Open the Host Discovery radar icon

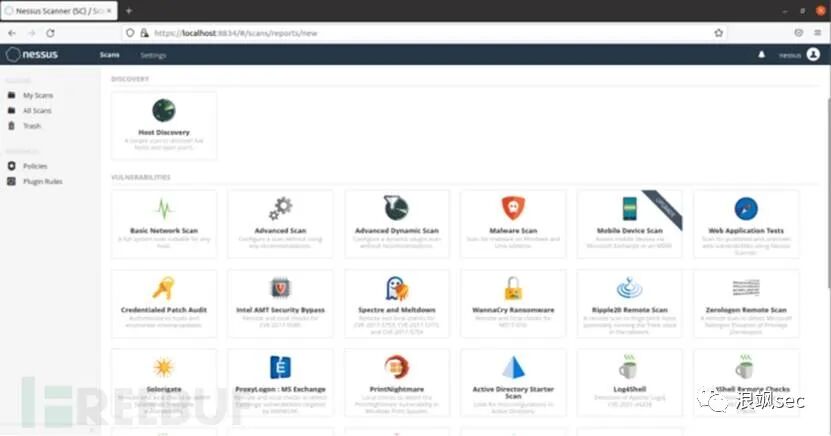pos(164,110)
